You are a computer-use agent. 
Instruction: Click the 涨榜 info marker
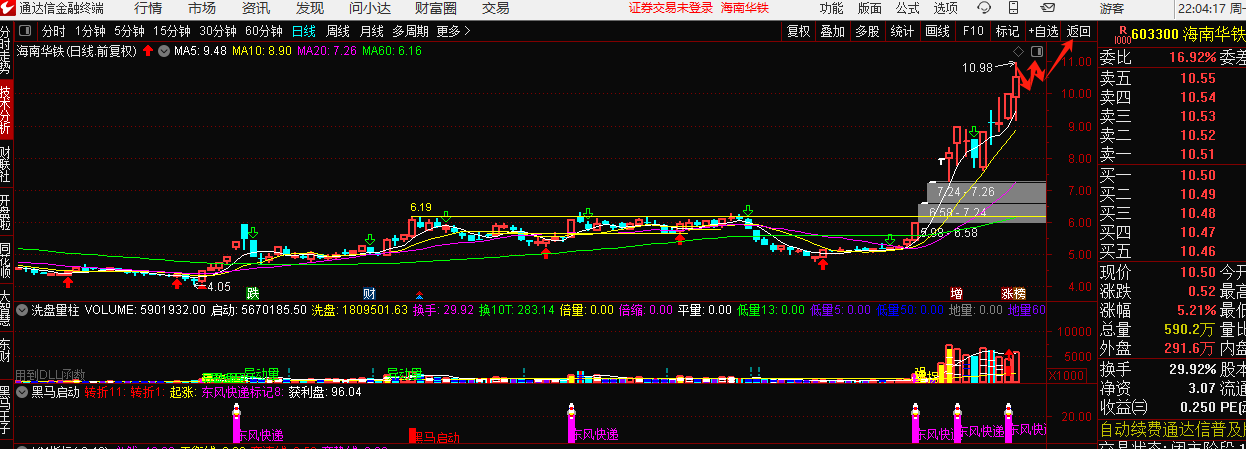[x=1014, y=293]
